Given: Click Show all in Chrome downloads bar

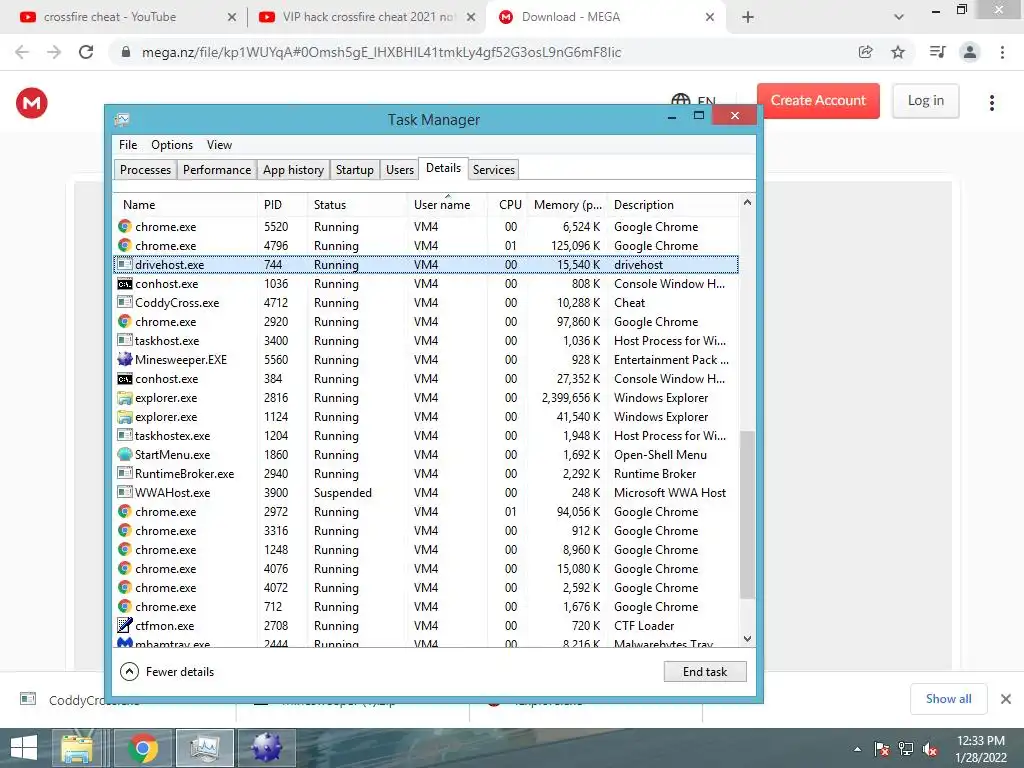Looking at the screenshot, I should coord(948,699).
